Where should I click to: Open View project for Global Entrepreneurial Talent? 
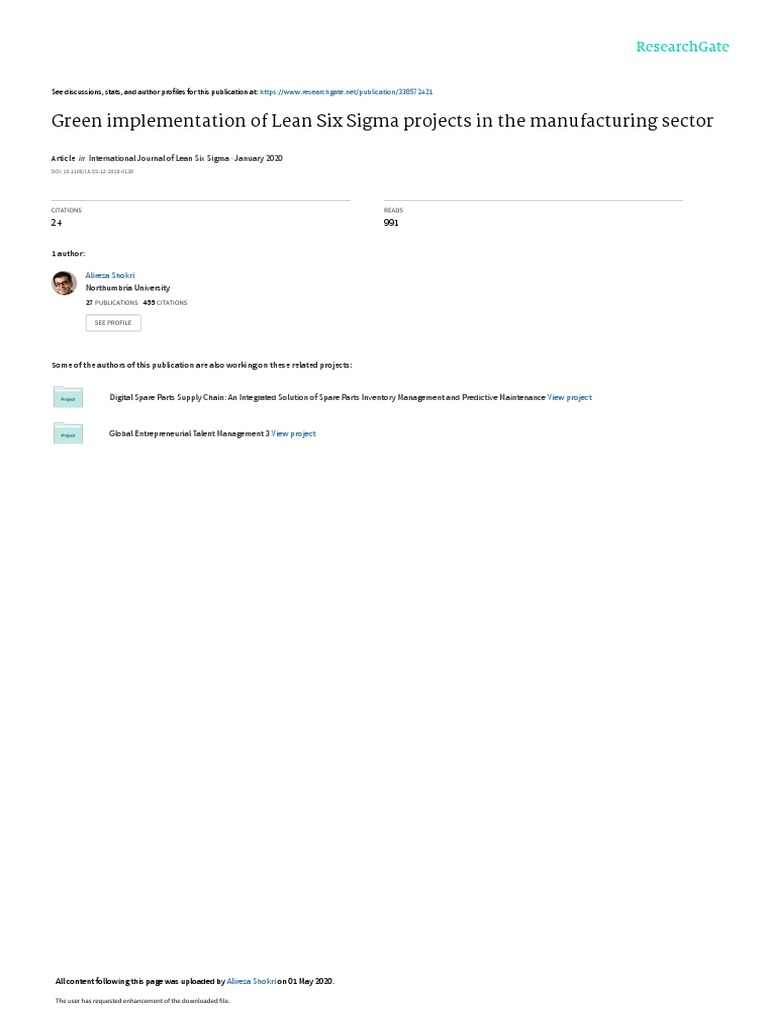click(x=294, y=434)
